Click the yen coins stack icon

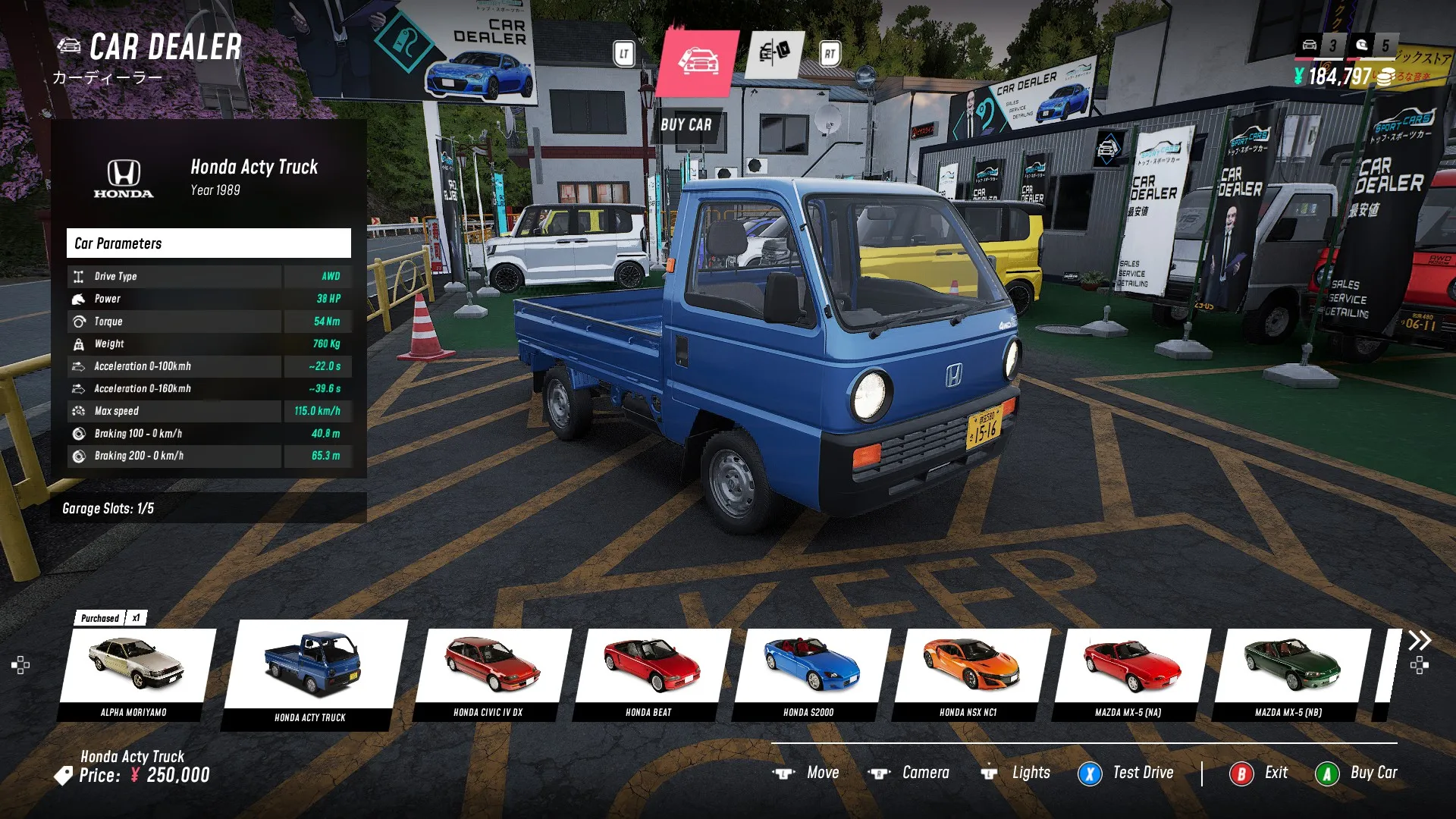[1385, 77]
